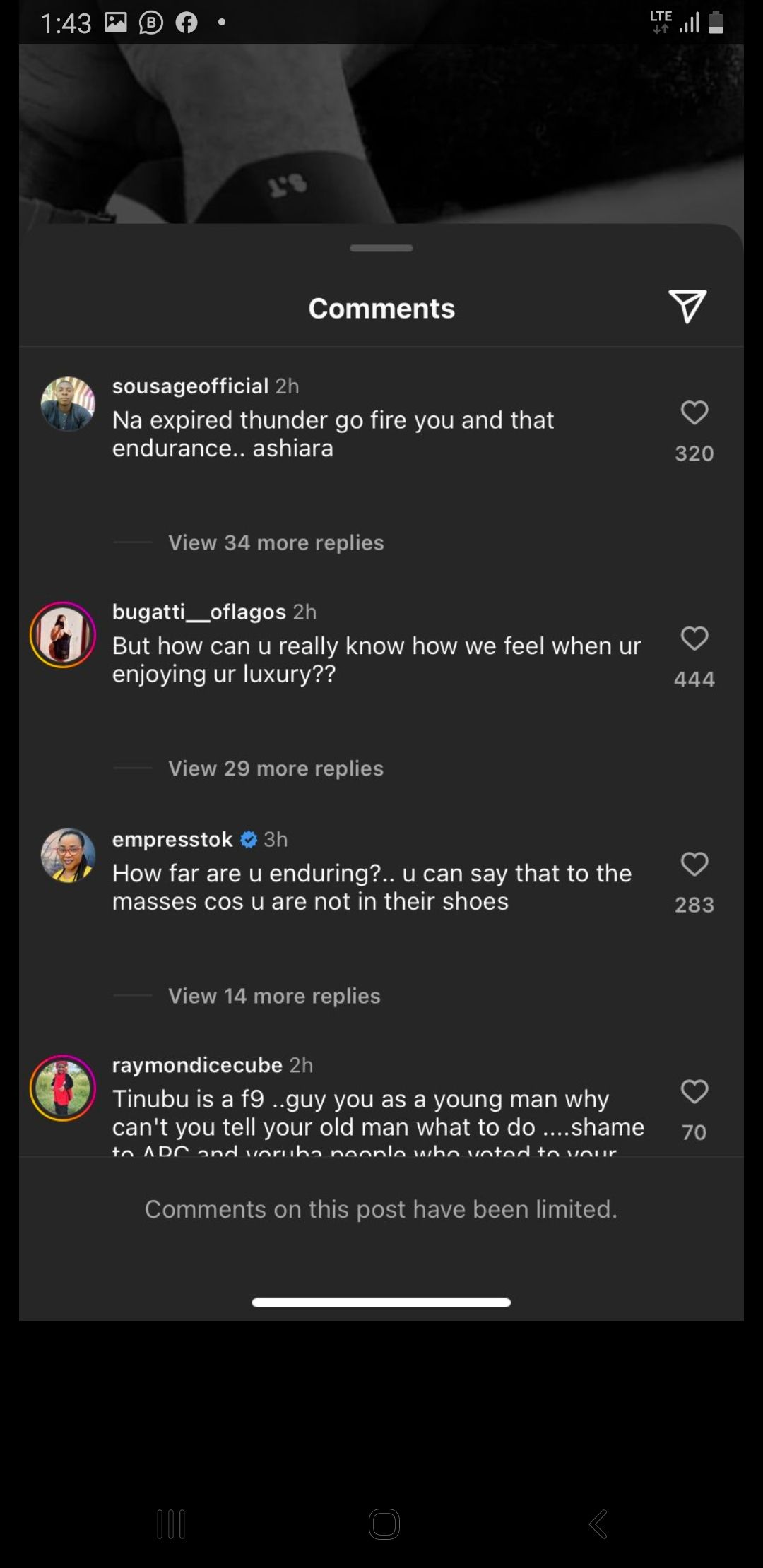This screenshot has height=1568, width=763.
Task: Open sousageofficial's profile picture
Action: pos(68,404)
